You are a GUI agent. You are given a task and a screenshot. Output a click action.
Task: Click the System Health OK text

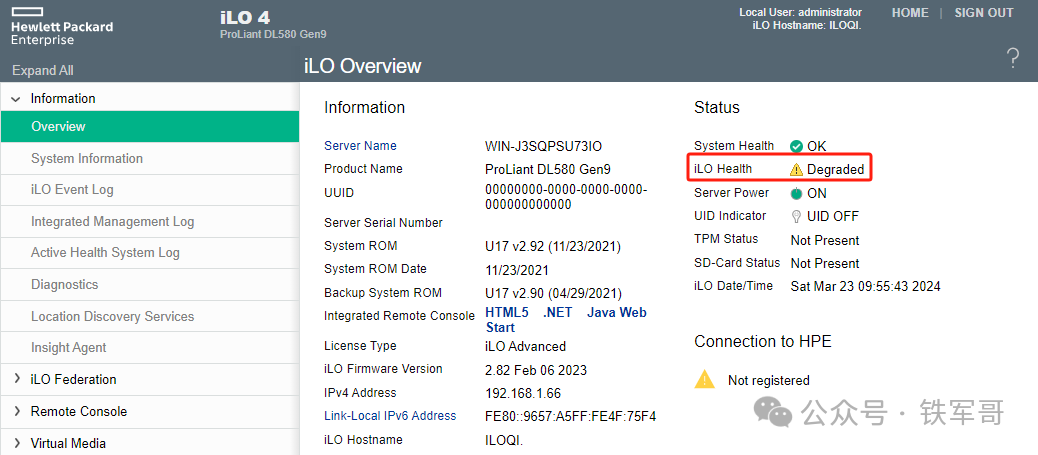click(816, 146)
